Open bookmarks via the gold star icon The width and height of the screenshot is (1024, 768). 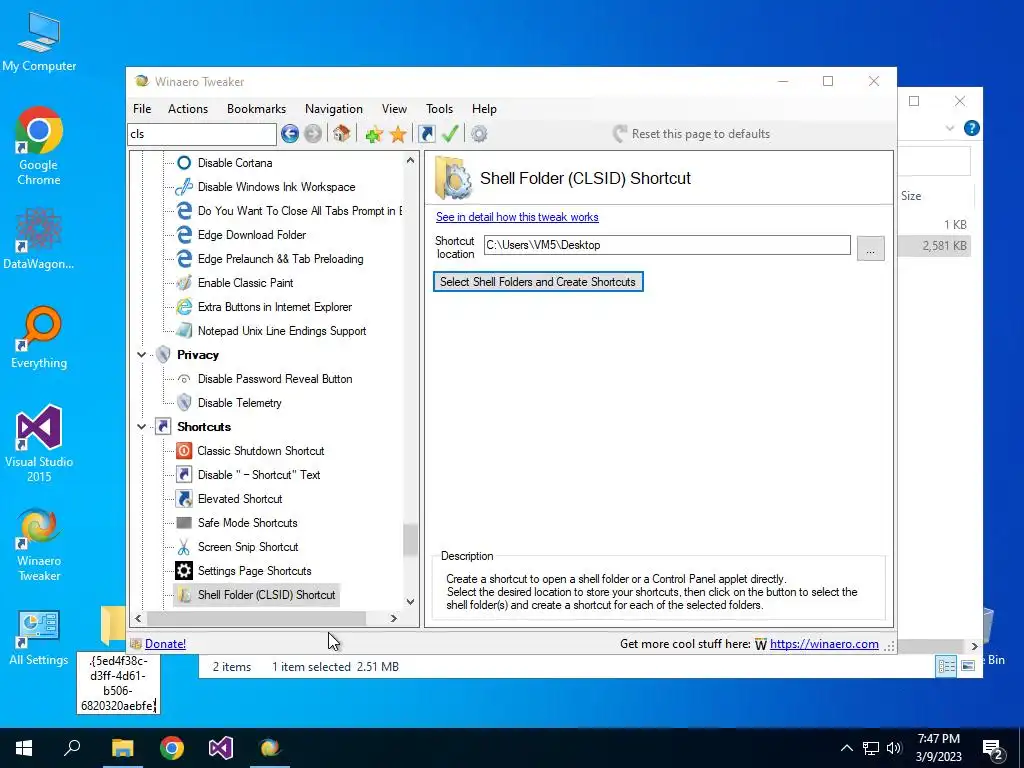click(x=398, y=134)
